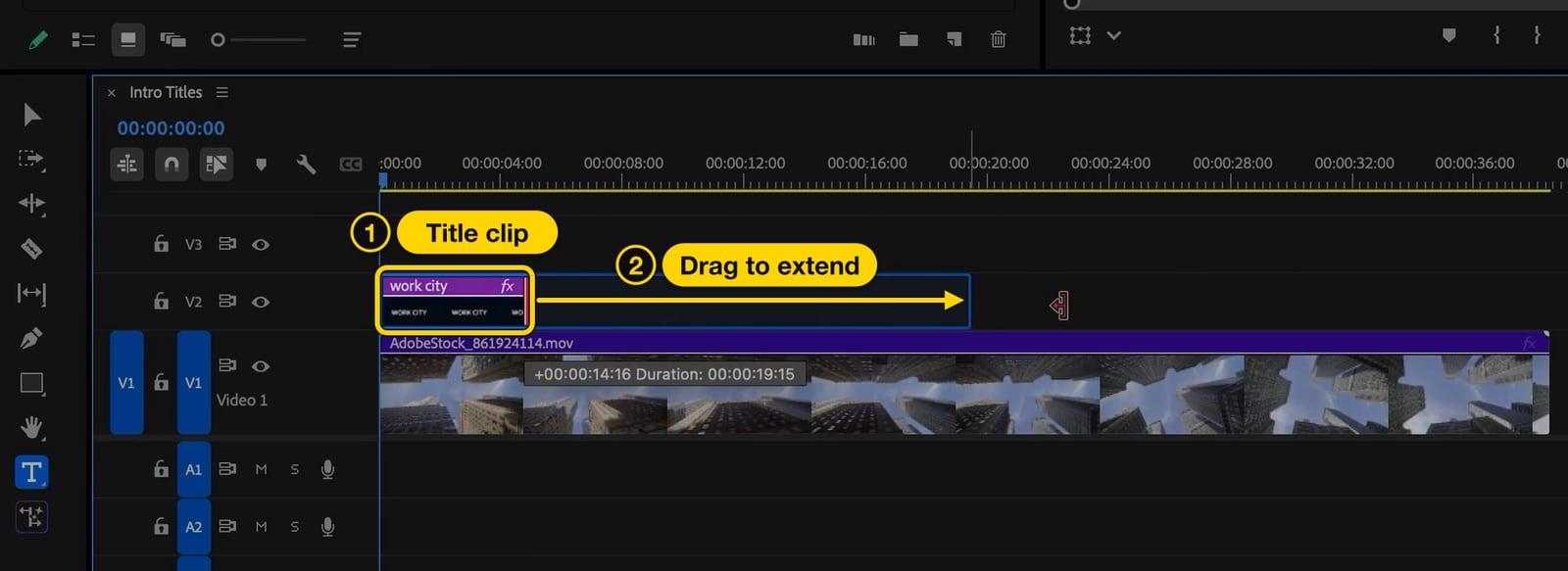The height and width of the screenshot is (571, 1568).
Task: Enable voice-over record on A1
Action: coord(327,469)
